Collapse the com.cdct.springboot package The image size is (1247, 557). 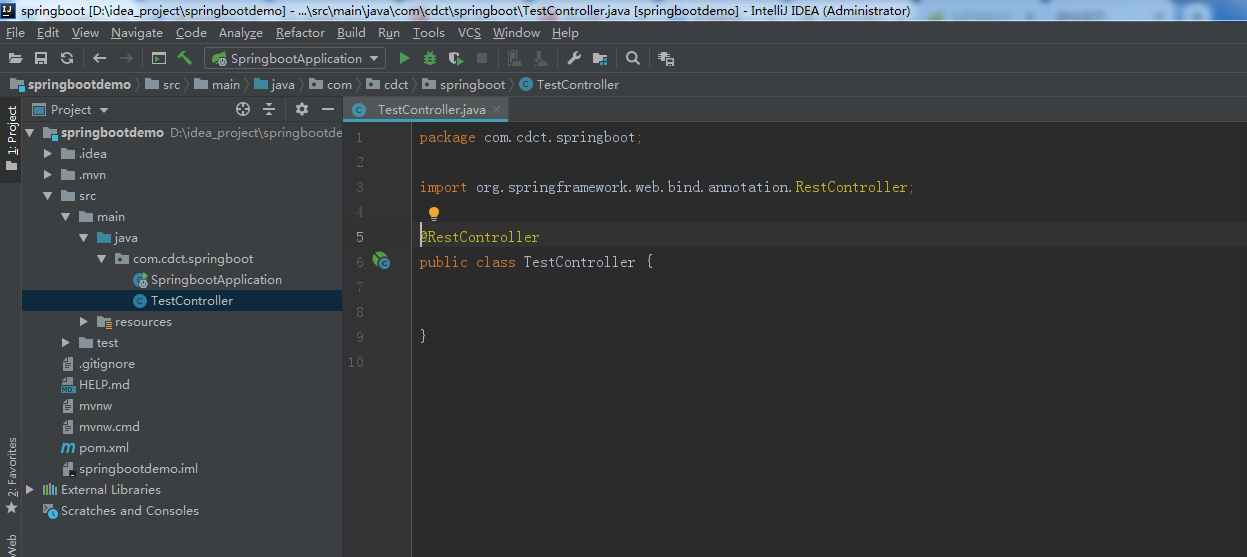pos(102,259)
